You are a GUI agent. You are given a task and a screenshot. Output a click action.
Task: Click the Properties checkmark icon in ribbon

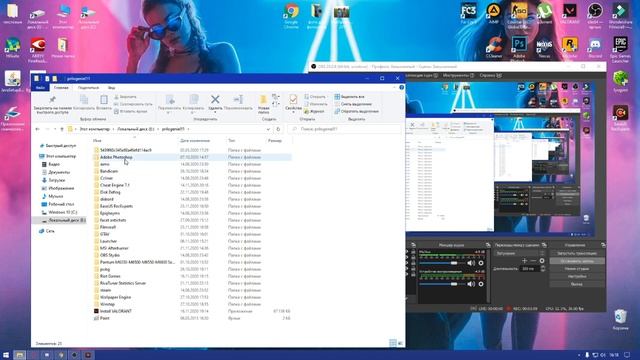(x=293, y=100)
